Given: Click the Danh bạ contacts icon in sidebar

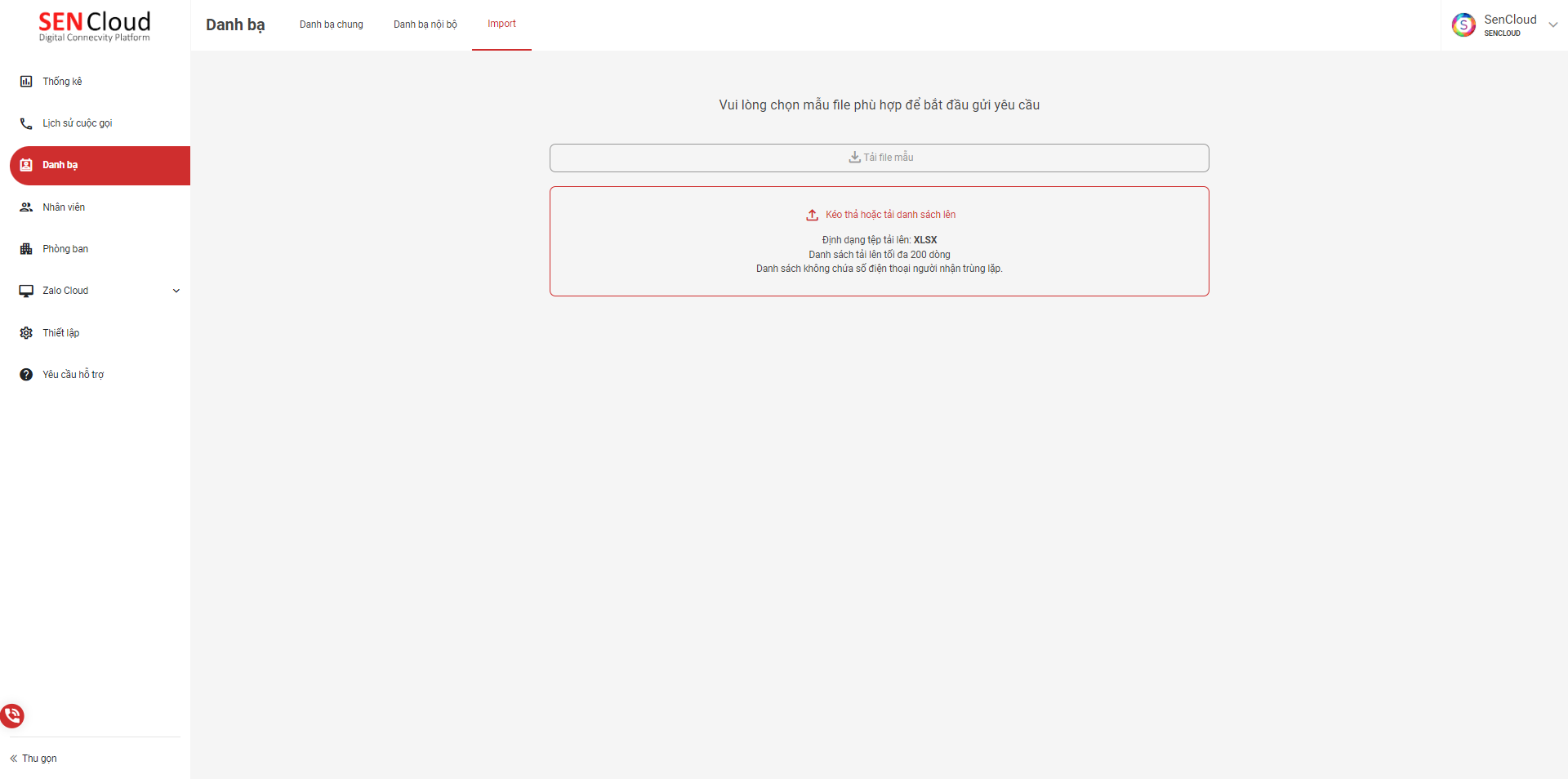Looking at the screenshot, I should 26,165.
